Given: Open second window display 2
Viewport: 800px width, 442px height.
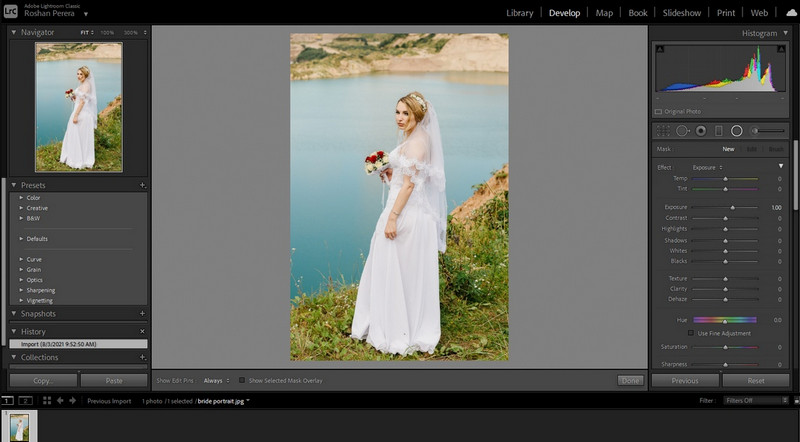Looking at the screenshot, I should pos(26,401).
